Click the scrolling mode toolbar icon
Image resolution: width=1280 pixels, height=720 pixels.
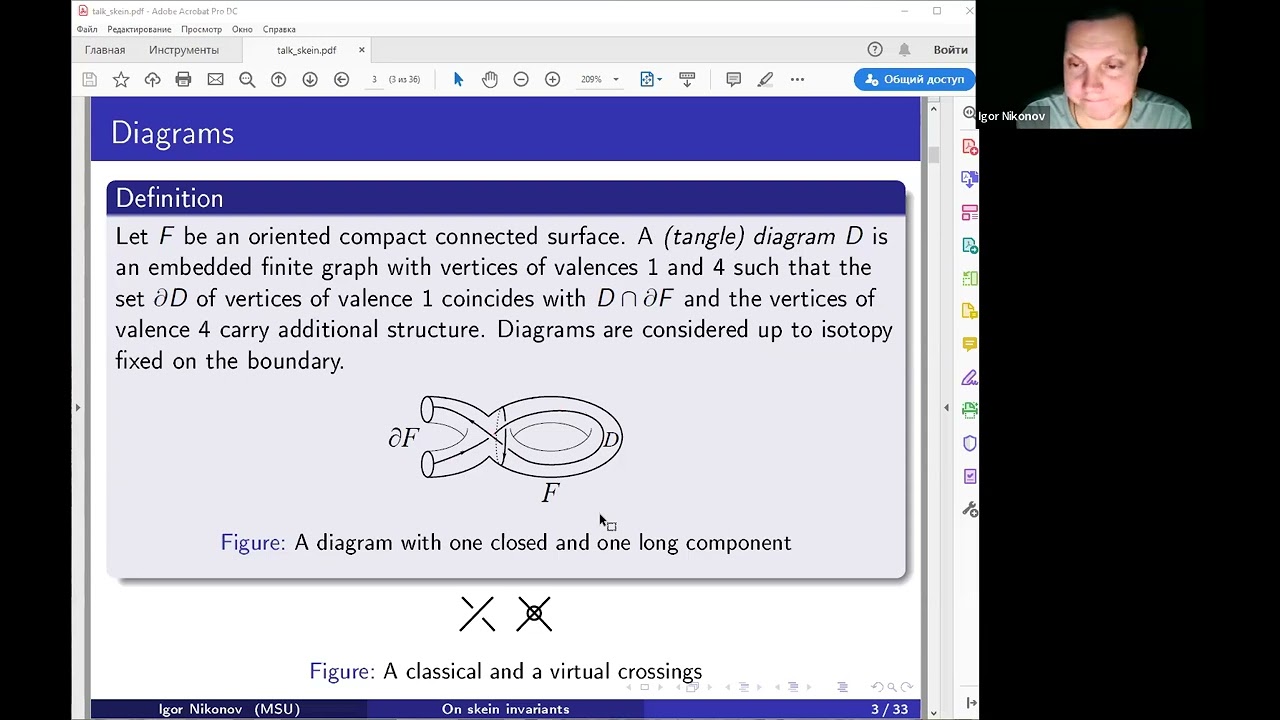tap(687, 79)
